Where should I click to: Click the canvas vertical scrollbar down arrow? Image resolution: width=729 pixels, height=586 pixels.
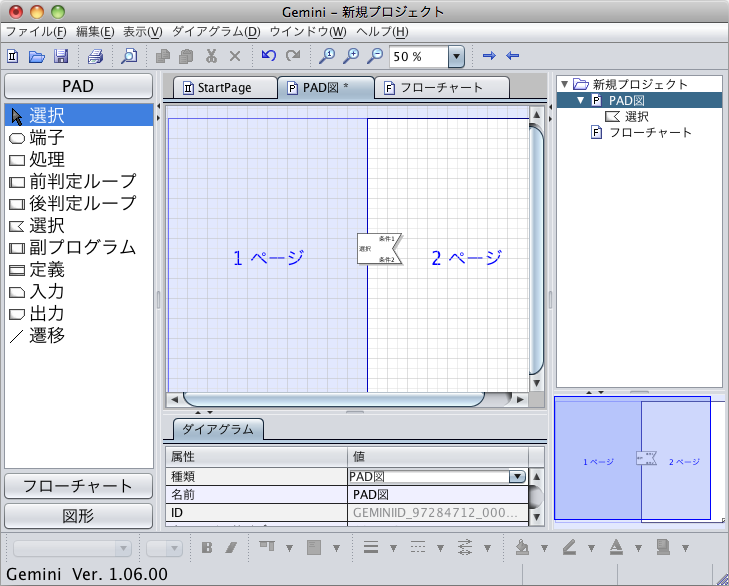pos(536,383)
